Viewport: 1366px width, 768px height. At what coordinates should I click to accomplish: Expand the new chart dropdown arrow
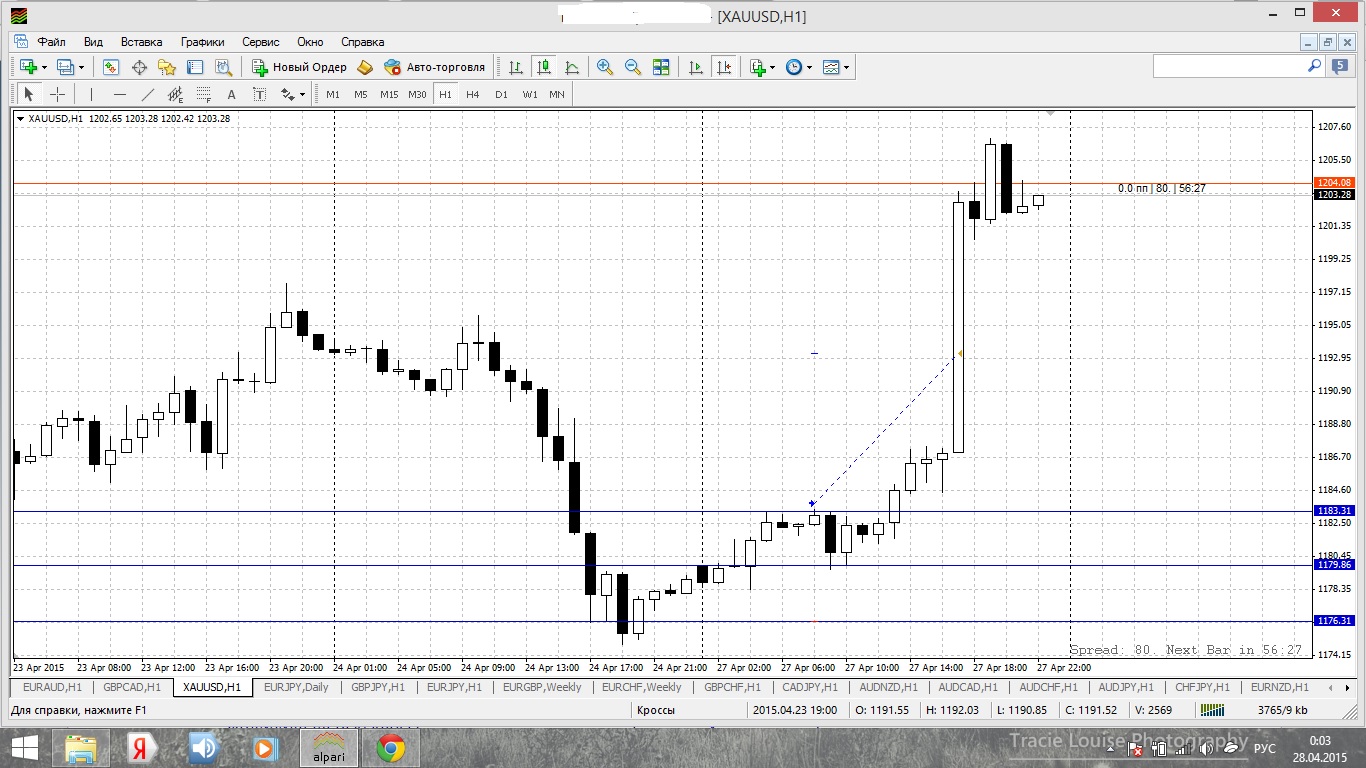point(44,68)
